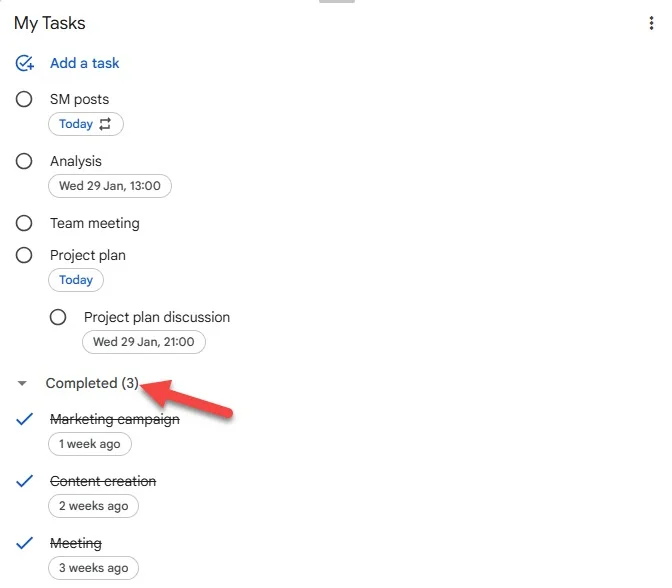672x588 pixels.
Task: Uncheck the completed Meeting checkmark
Action: pos(24,543)
